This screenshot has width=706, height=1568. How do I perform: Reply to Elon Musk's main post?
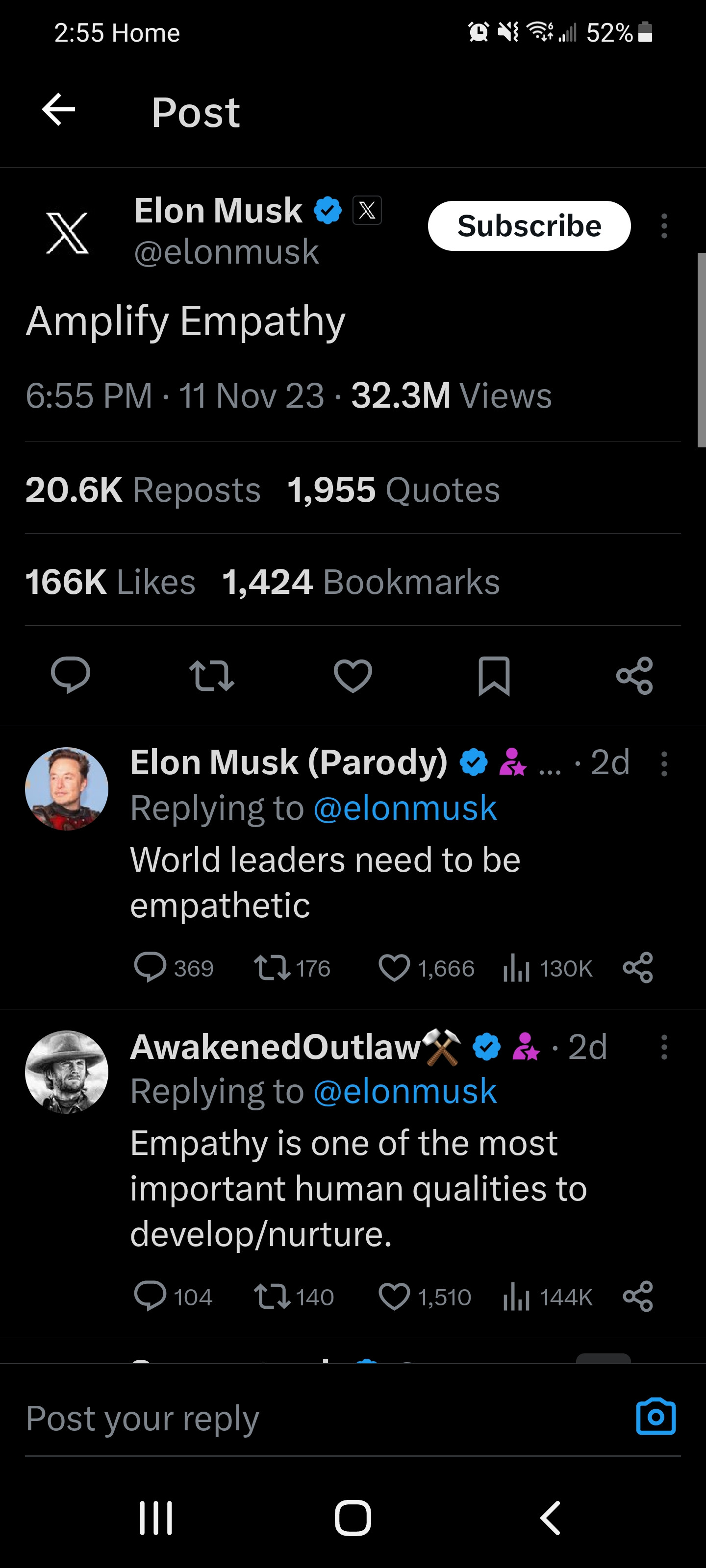71,675
